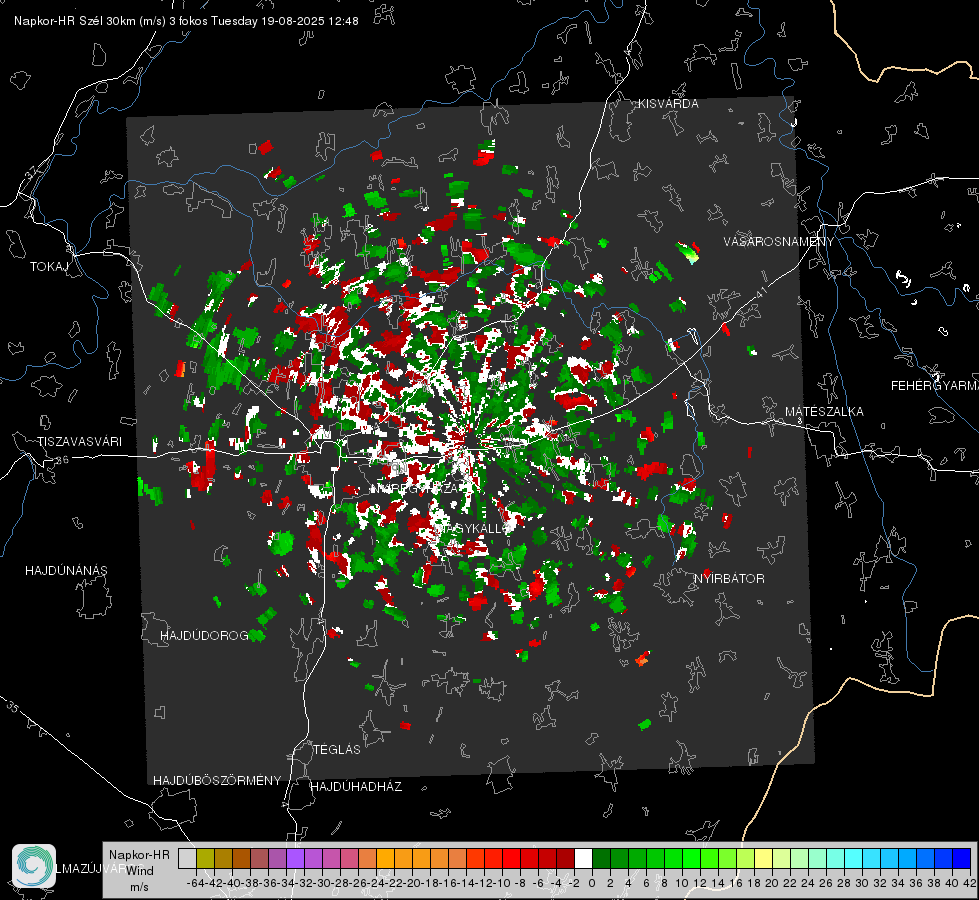Click the pale yellow swatch between 18 and 20

click(x=764, y=858)
